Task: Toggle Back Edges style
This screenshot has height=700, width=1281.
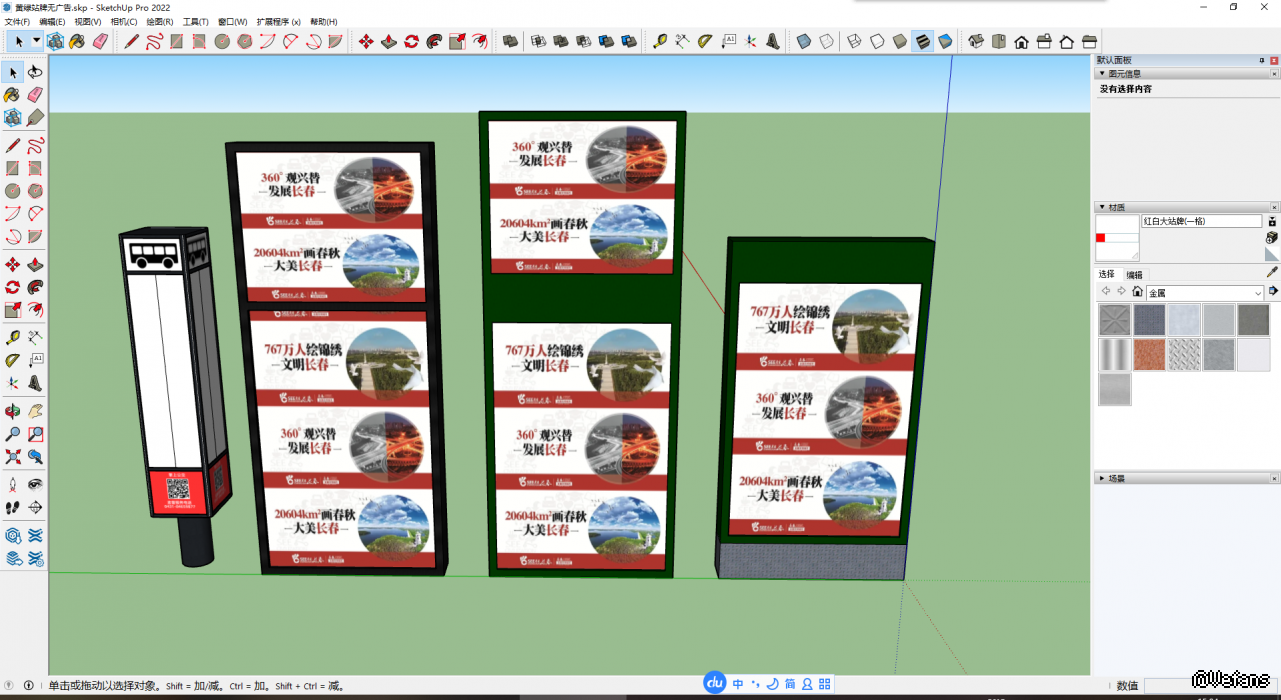Action: click(827, 41)
